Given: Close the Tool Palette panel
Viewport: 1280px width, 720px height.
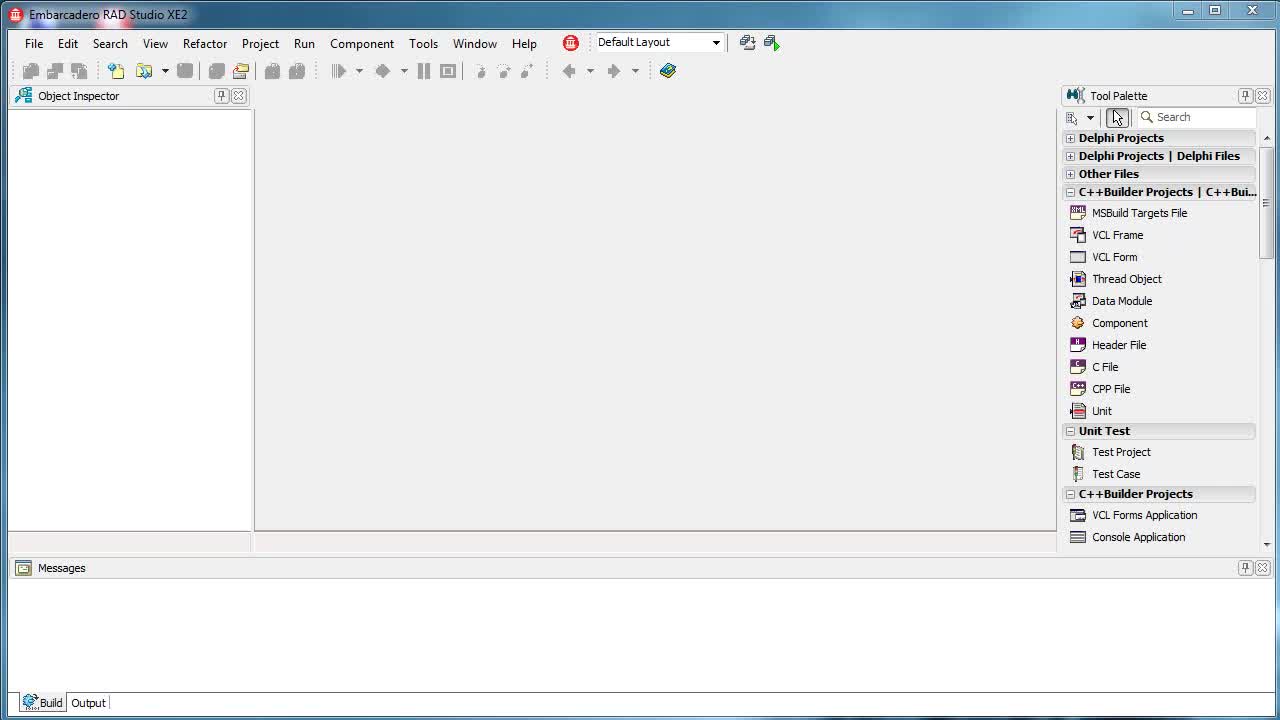Looking at the screenshot, I should click(x=1263, y=96).
